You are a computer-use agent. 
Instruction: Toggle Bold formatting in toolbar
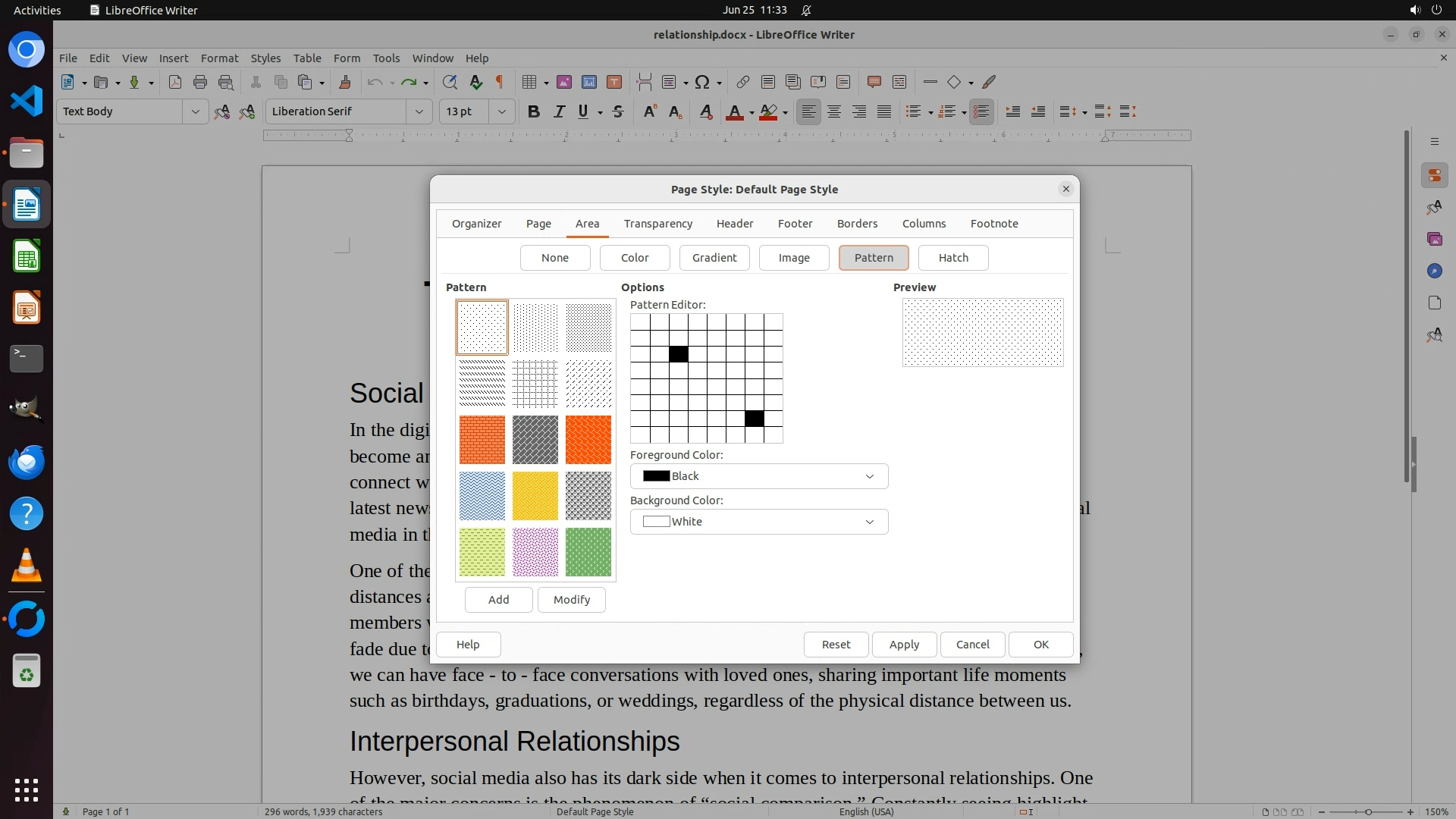533,111
